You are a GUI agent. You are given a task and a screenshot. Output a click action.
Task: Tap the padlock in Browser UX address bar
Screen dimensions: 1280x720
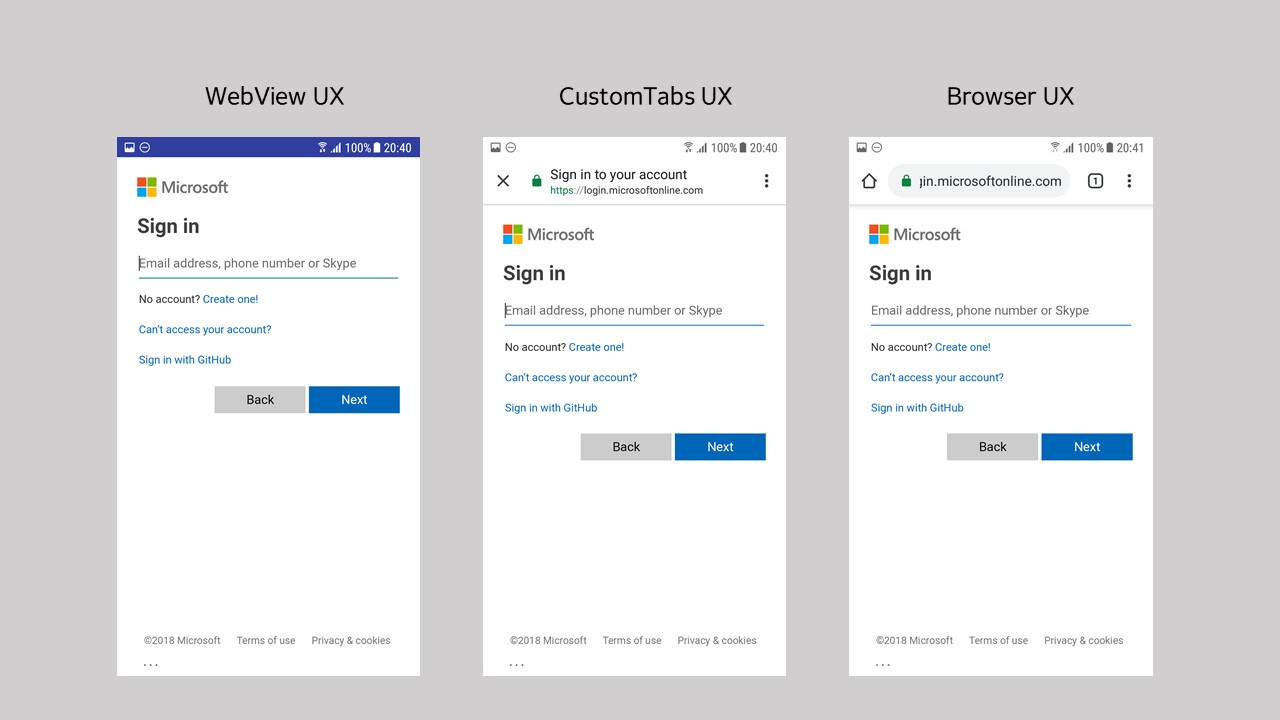tap(907, 181)
